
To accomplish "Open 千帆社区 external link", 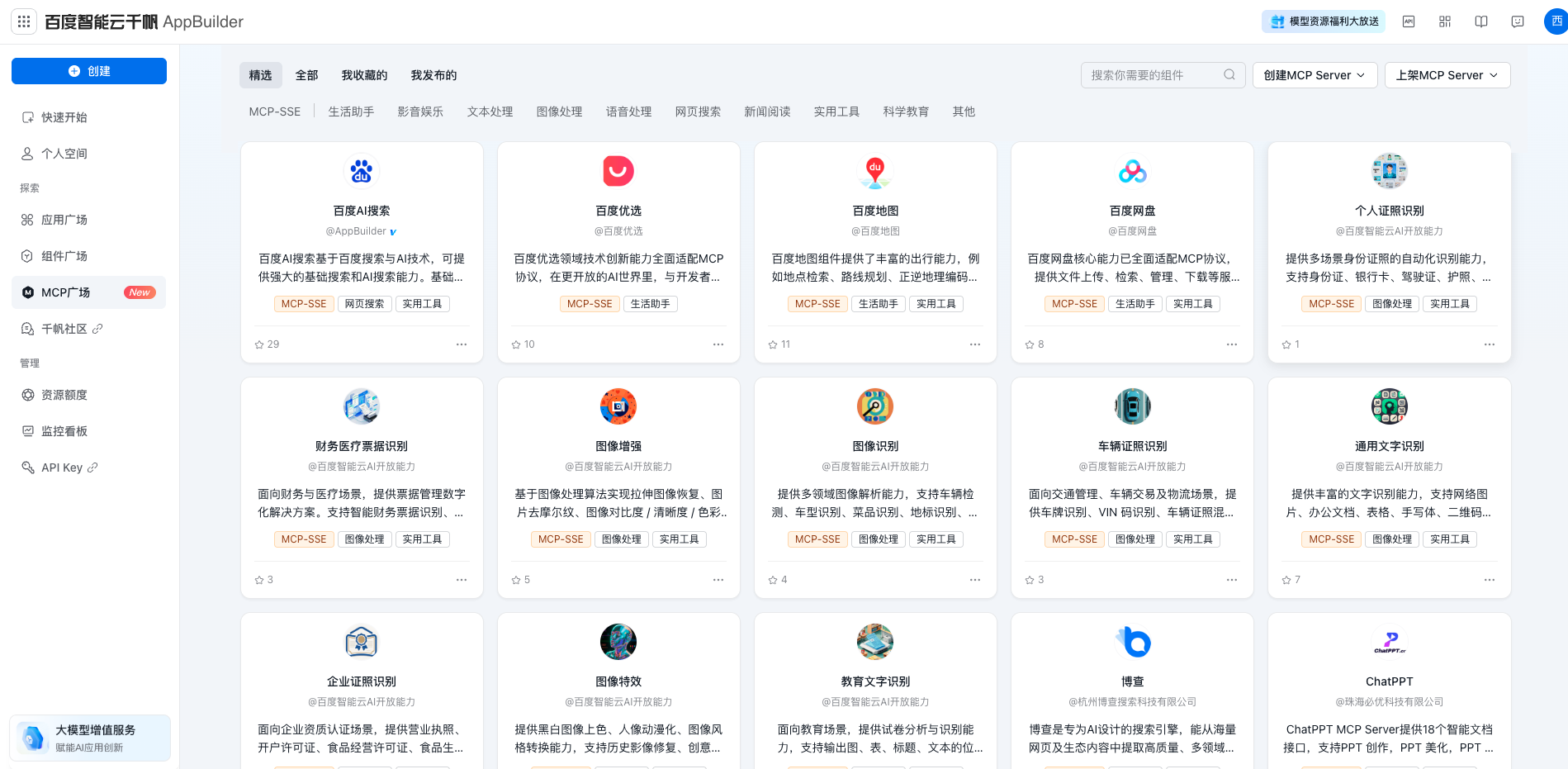I will click(89, 329).
